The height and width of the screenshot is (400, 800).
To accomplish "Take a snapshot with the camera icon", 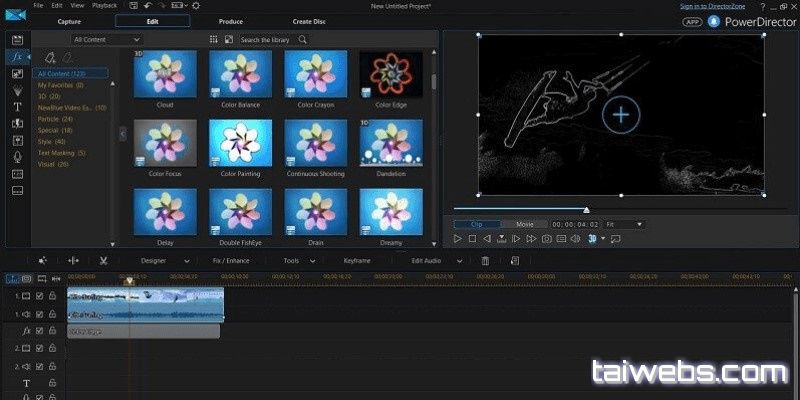I will tap(547, 239).
